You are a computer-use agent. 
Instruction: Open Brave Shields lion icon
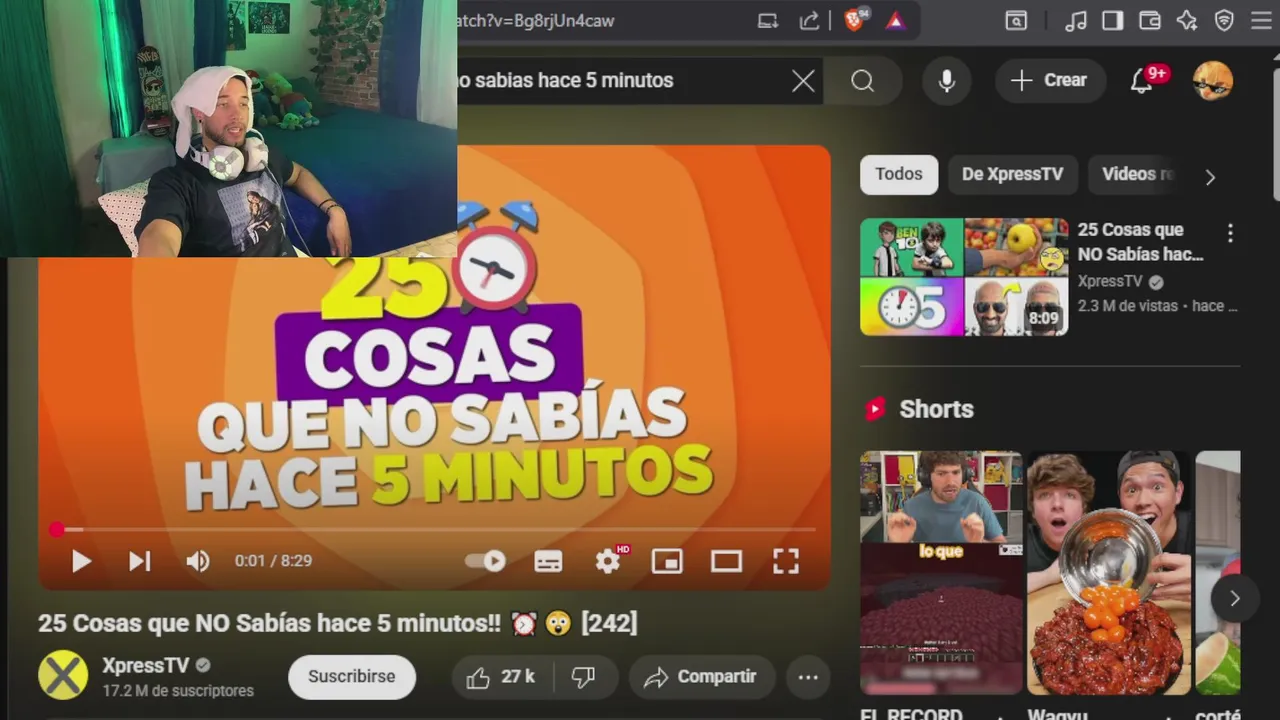click(x=854, y=20)
